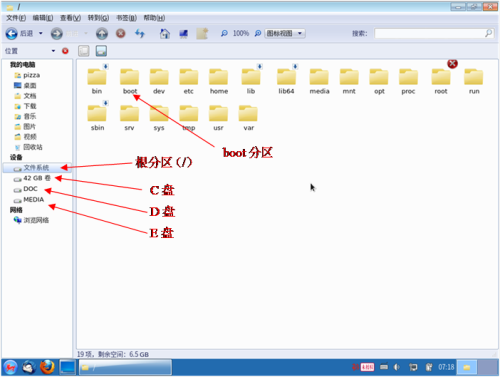Click the show desktop taskbar icon

(x=68, y=367)
